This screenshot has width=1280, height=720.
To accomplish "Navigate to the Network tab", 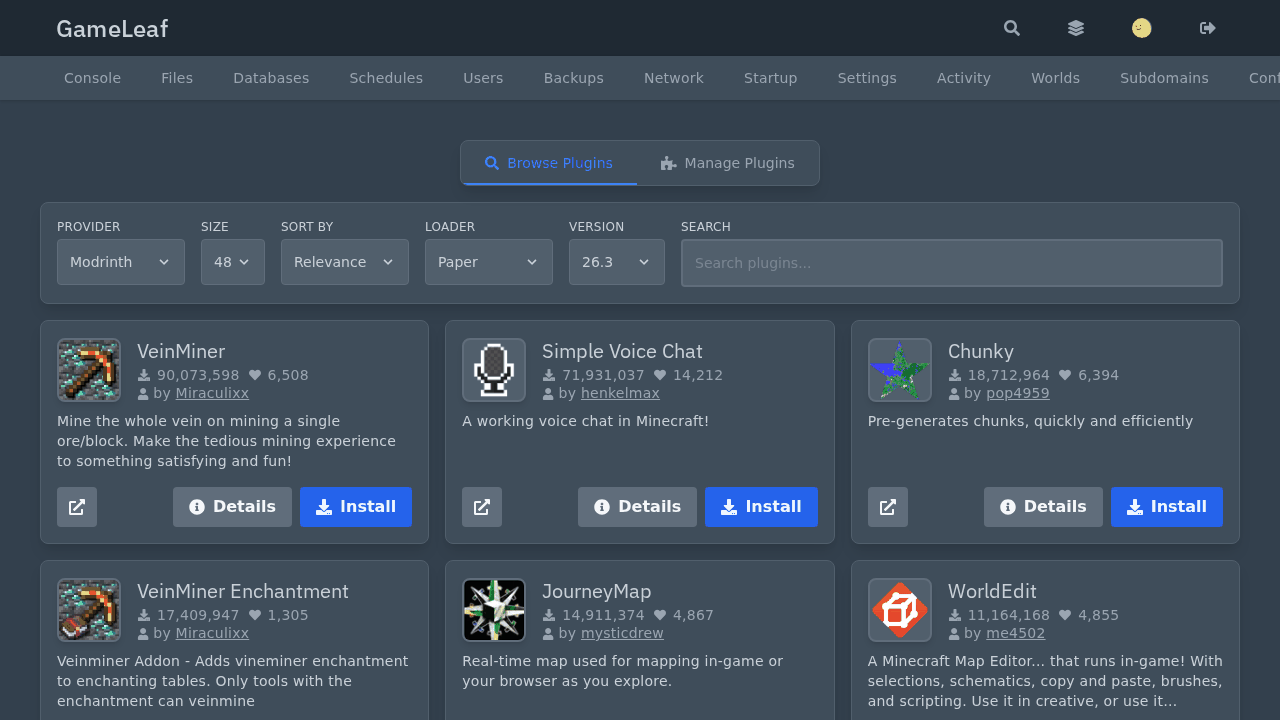I will click(x=674, y=78).
